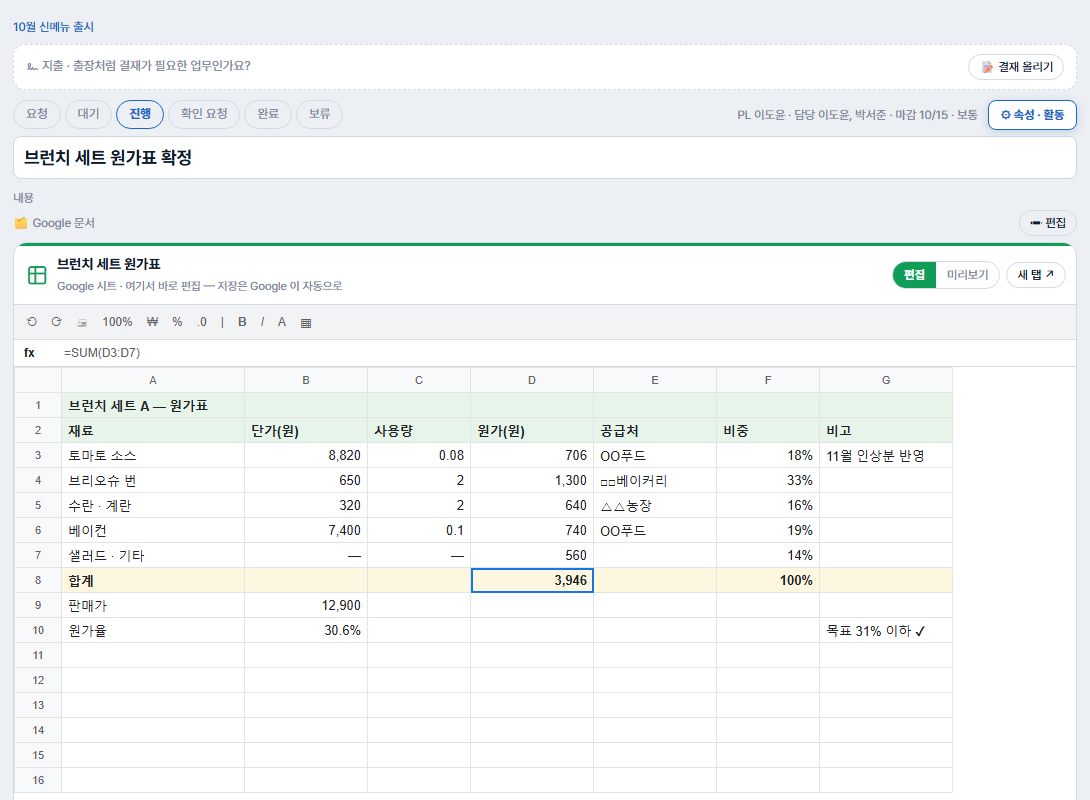Adjust decimal places with .0 button
Screen dimensions: 1090x800
(x=202, y=322)
